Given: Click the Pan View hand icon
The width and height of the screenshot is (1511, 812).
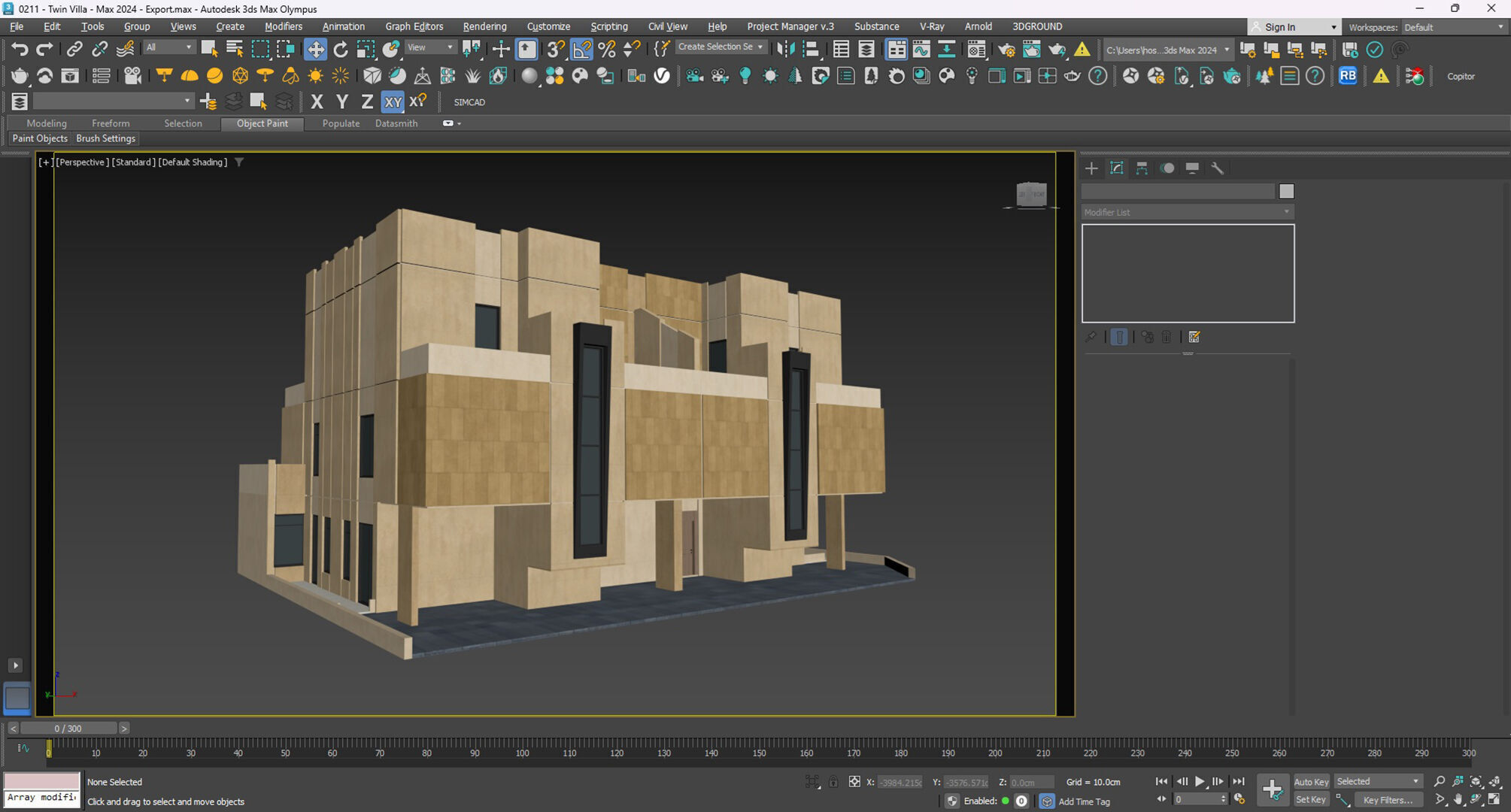Looking at the screenshot, I should [1458, 800].
